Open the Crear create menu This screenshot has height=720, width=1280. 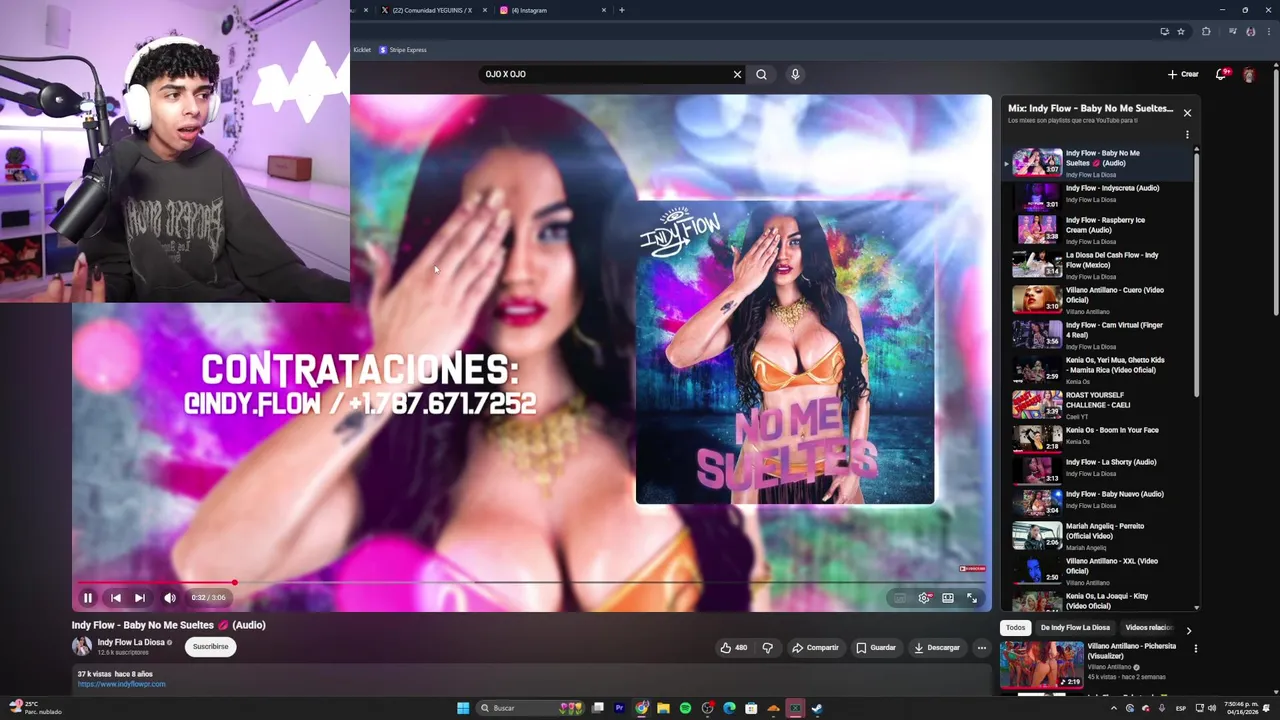click(1183, 74)
